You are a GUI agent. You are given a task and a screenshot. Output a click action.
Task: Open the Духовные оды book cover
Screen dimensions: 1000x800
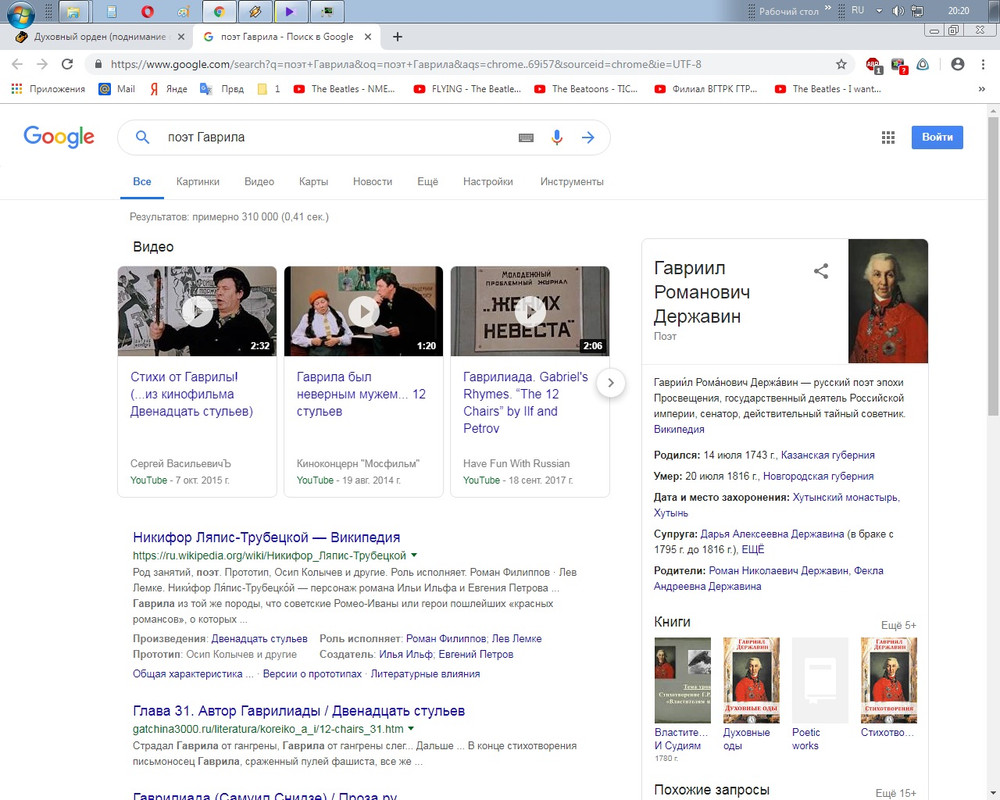click(751, 680)
